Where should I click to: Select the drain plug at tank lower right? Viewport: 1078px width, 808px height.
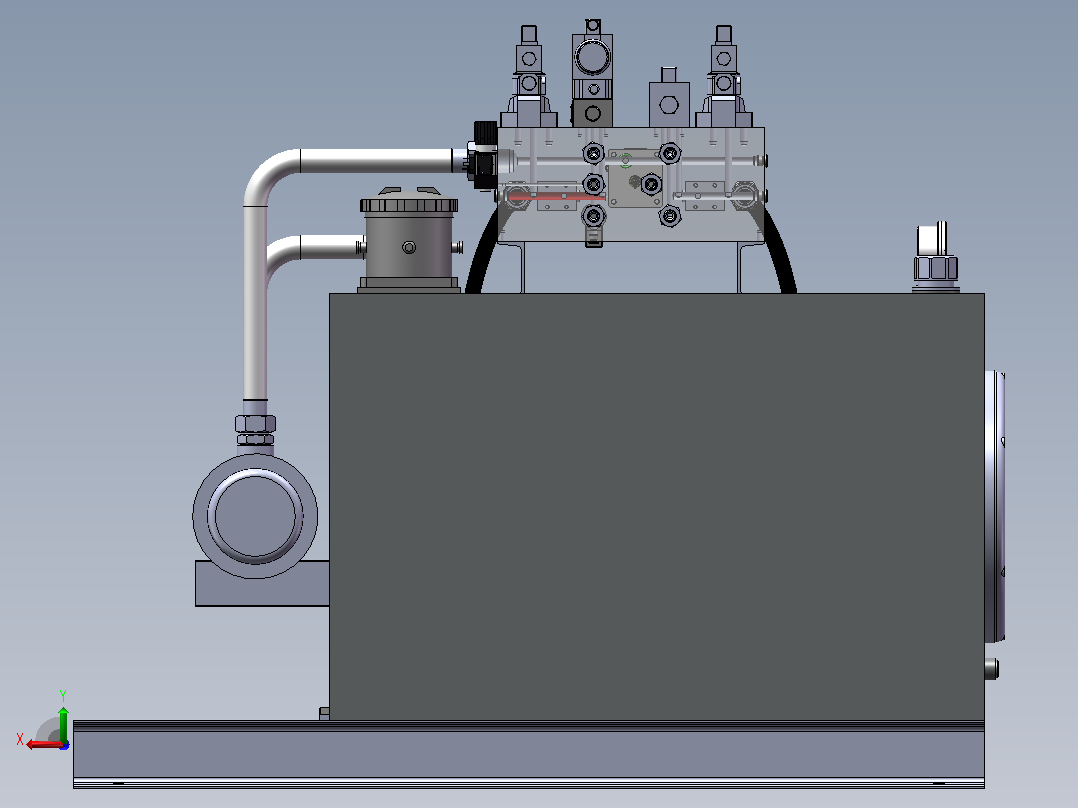991,668
